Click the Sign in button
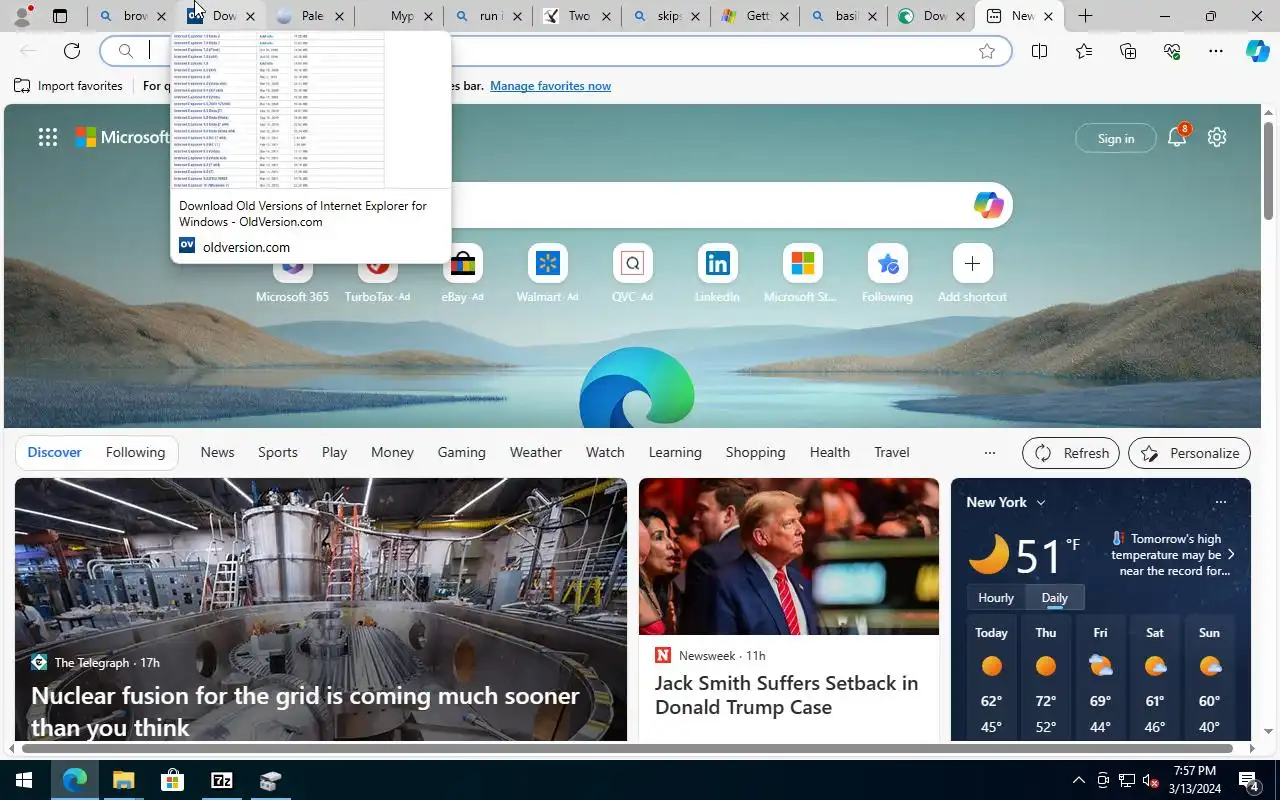The width and height of the screenshot is (1280, 800). pos(1115,138)
